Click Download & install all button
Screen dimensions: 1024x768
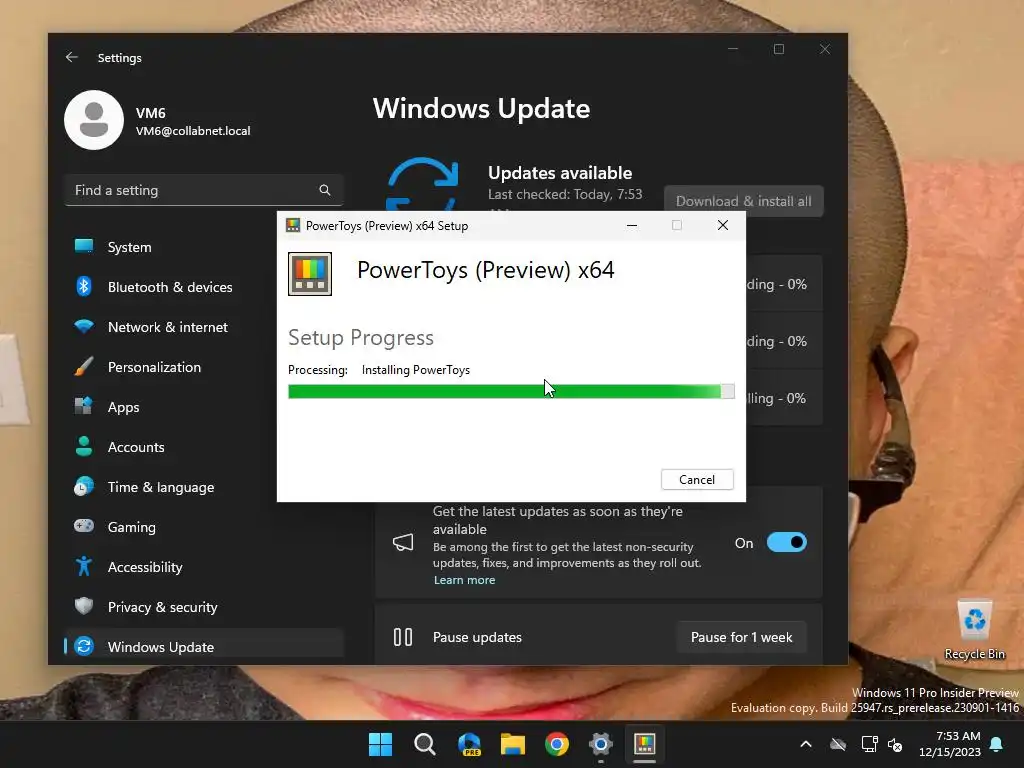[744, 201]
